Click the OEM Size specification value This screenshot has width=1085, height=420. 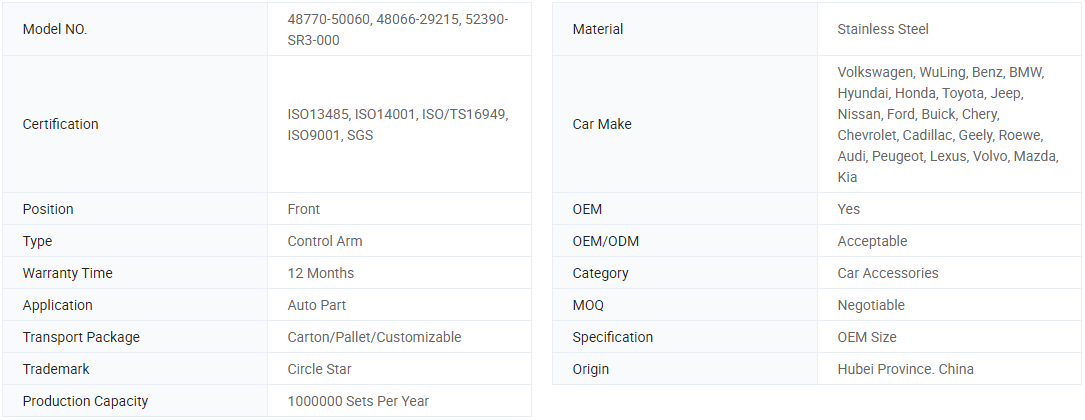click(x=867, y=337)
